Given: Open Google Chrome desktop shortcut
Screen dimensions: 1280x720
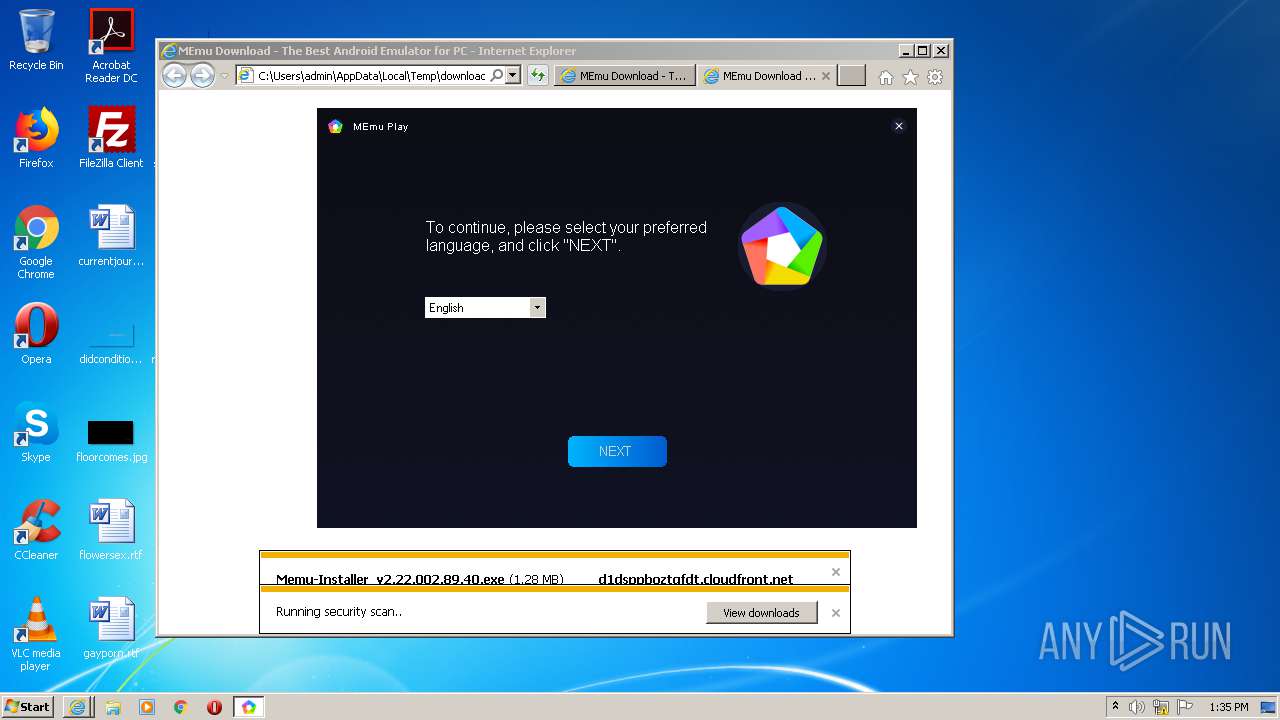Looking at the screenshot, I should [36, 242].
